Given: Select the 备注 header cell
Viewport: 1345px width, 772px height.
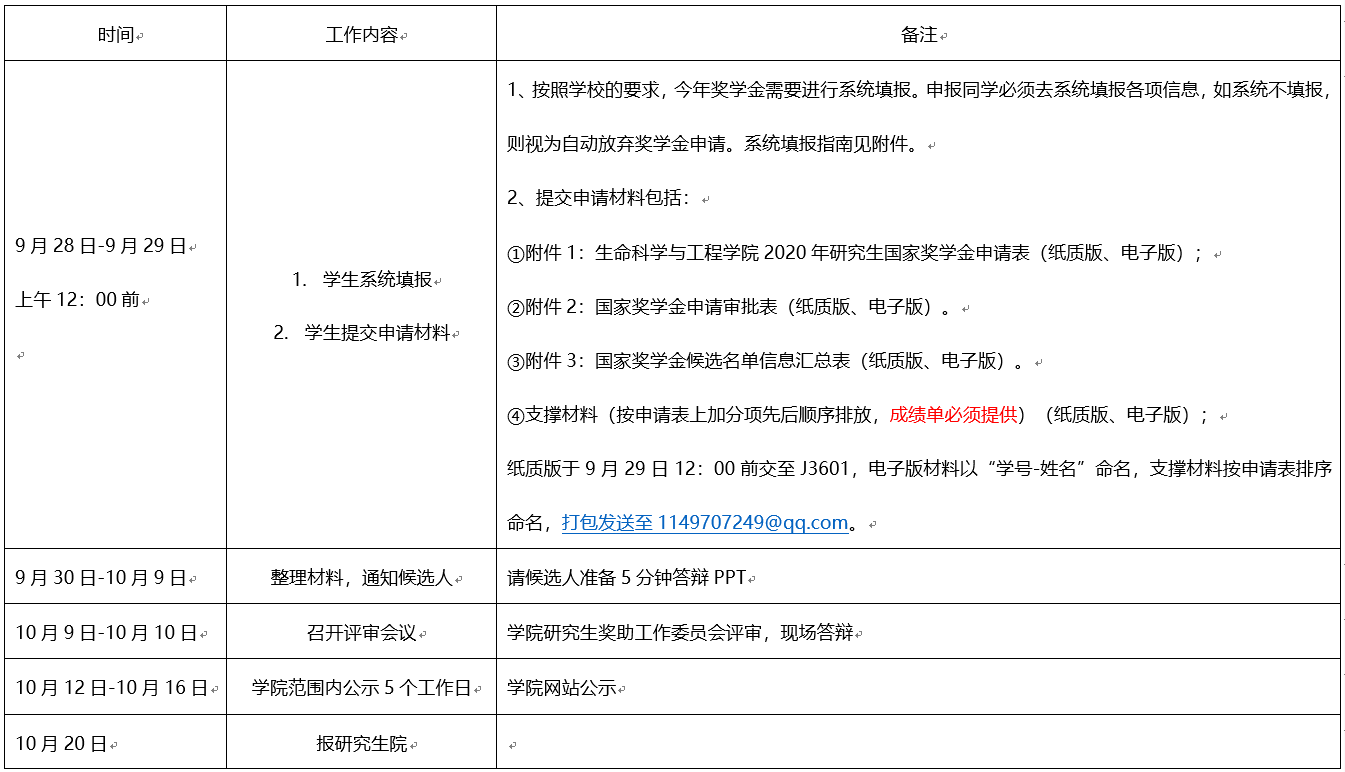Looking at the screenshot, I should [918, 35].
